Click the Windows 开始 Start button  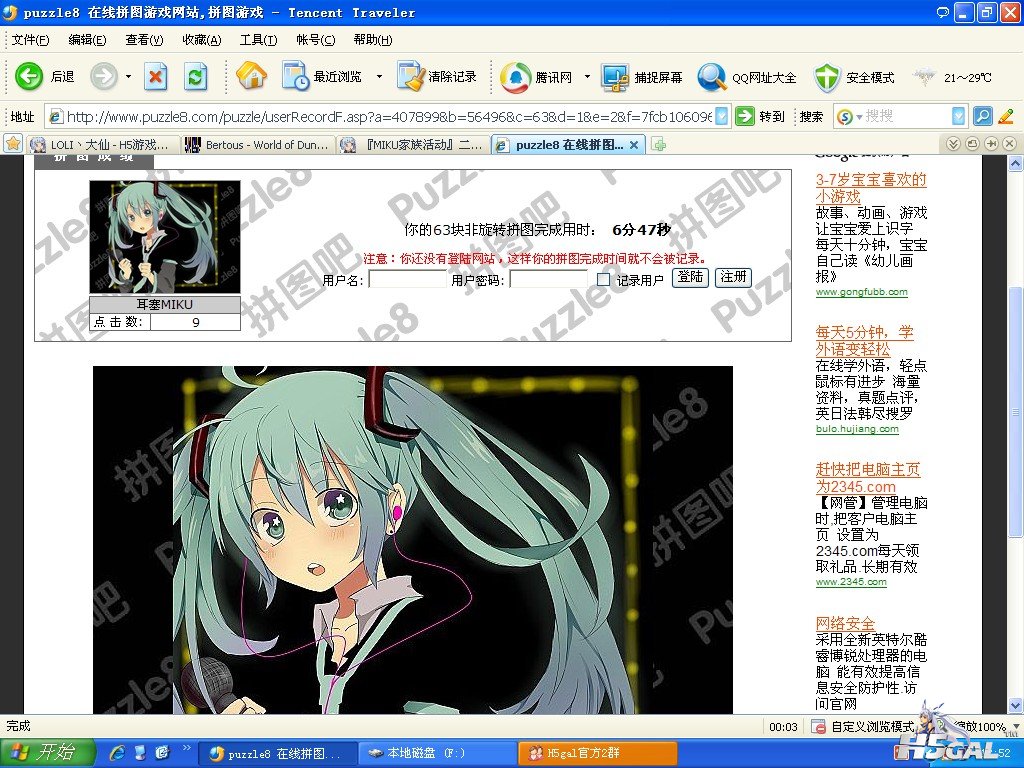[x=47, y=752]
